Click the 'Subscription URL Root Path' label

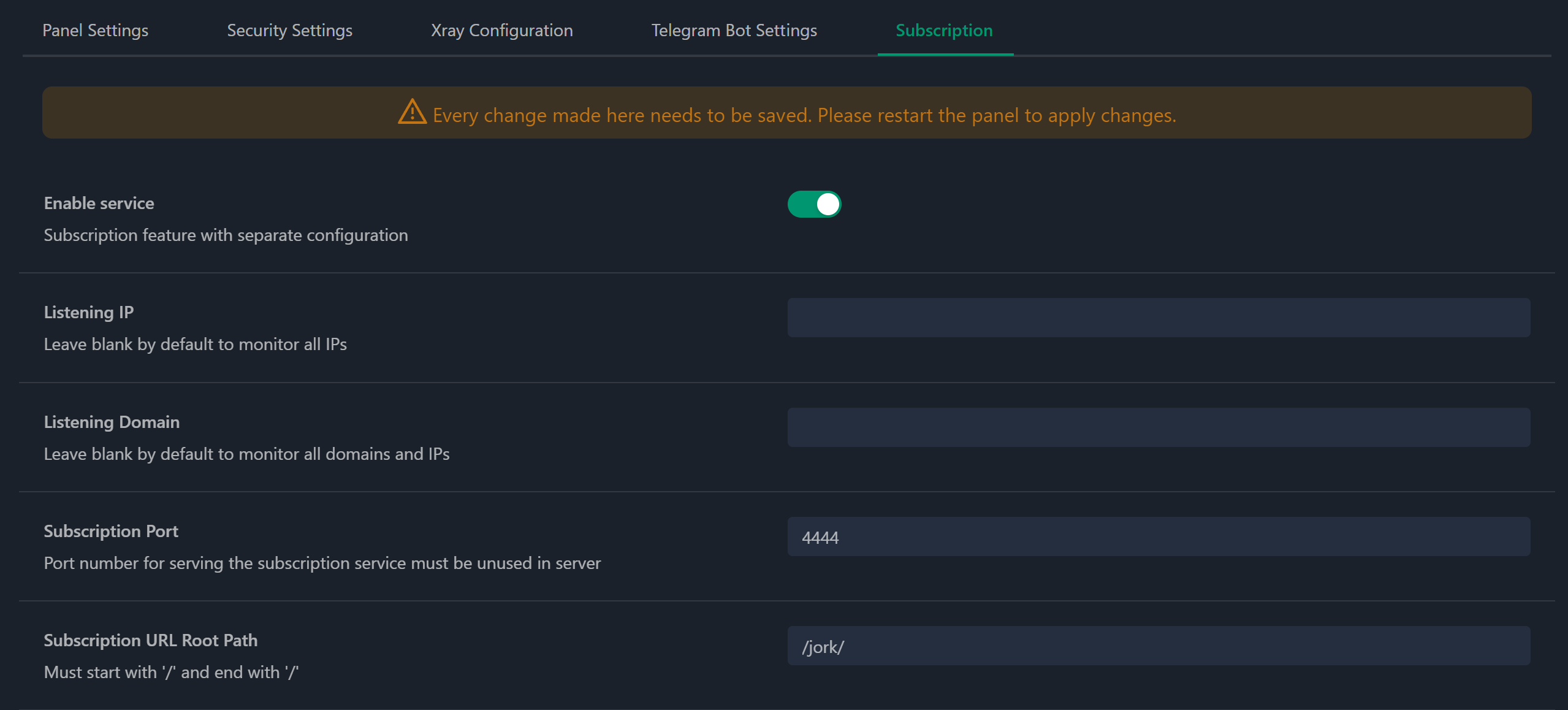[x=150, y=640]
